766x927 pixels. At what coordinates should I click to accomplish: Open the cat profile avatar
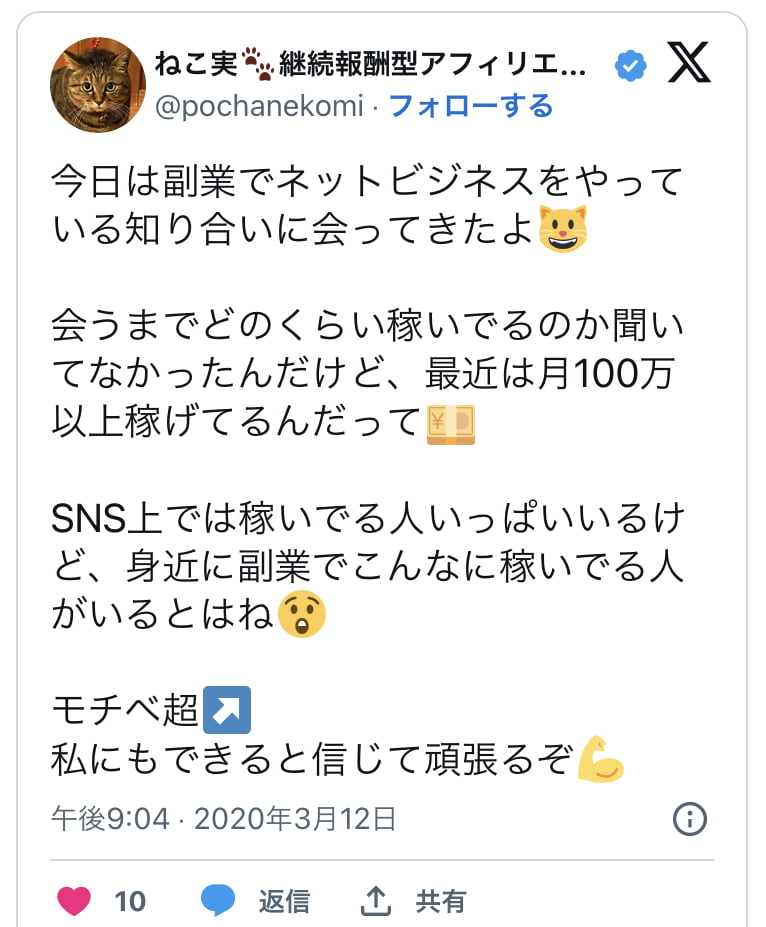point(98,85)
